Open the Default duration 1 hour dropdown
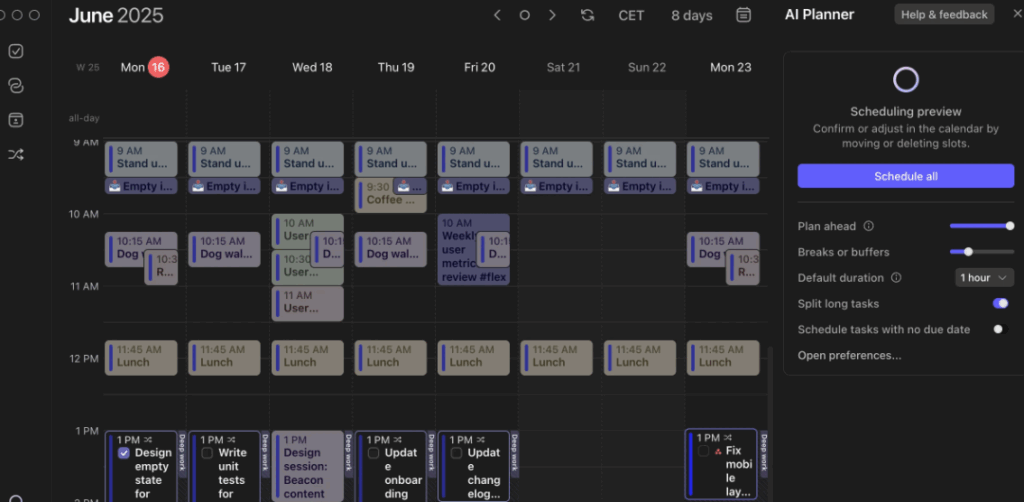Image resolution: width=1024 pixels, height=502 pixels. [x=985, y=278]
